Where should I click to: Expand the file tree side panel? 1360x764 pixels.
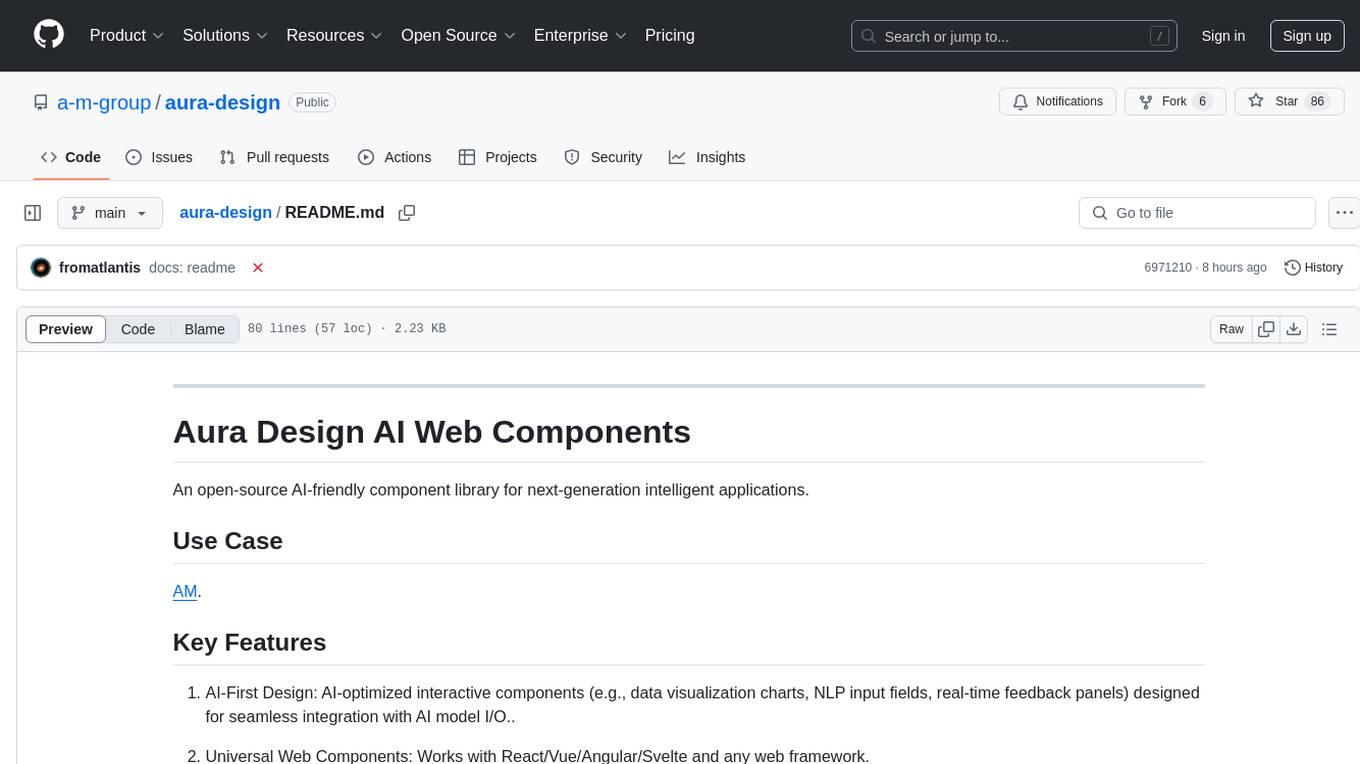pyautogui.click(x=33, y=213)
